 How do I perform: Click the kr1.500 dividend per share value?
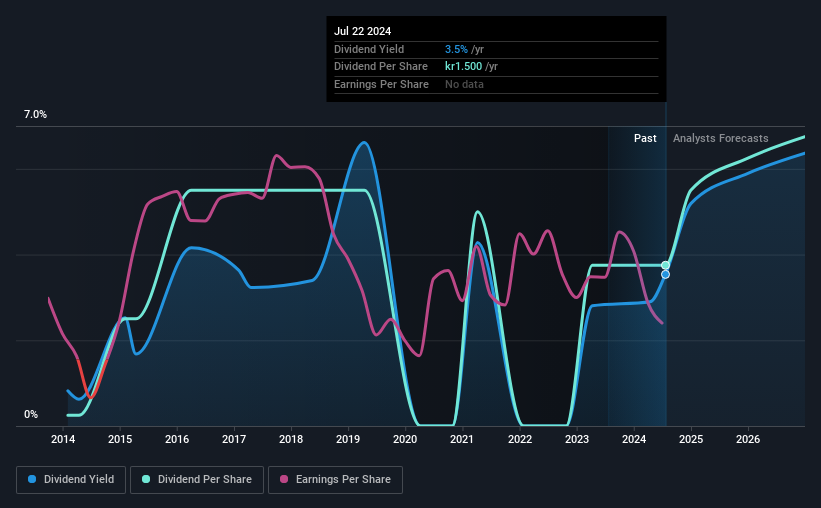coord(463,67)
